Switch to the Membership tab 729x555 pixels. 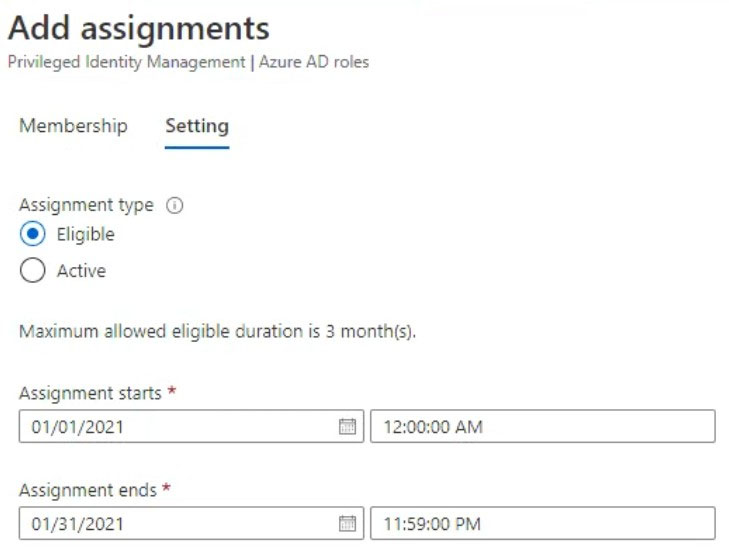click(73, 126)
